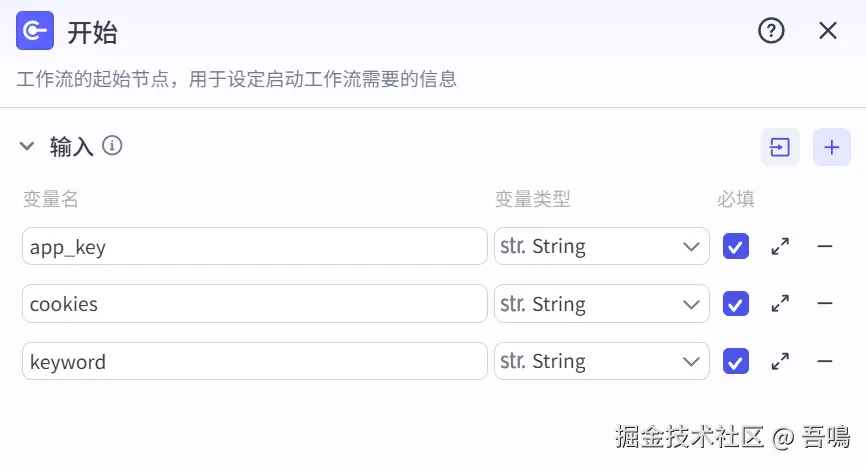Click the help question mark icon
Viewport: 866px width, 466px height.
pyautogui.click(x=771, y=31)
